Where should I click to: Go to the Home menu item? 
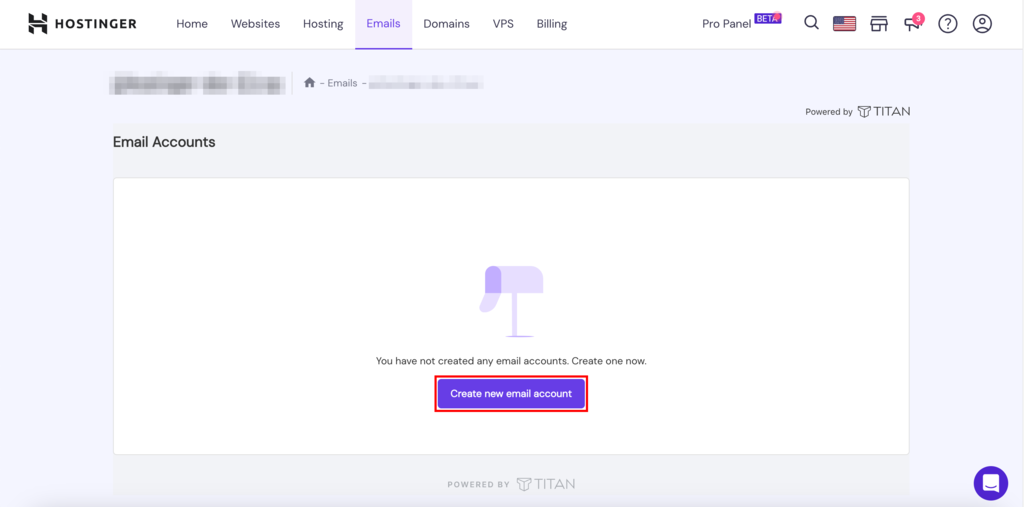pyautogui.click(x=192, y=24)
